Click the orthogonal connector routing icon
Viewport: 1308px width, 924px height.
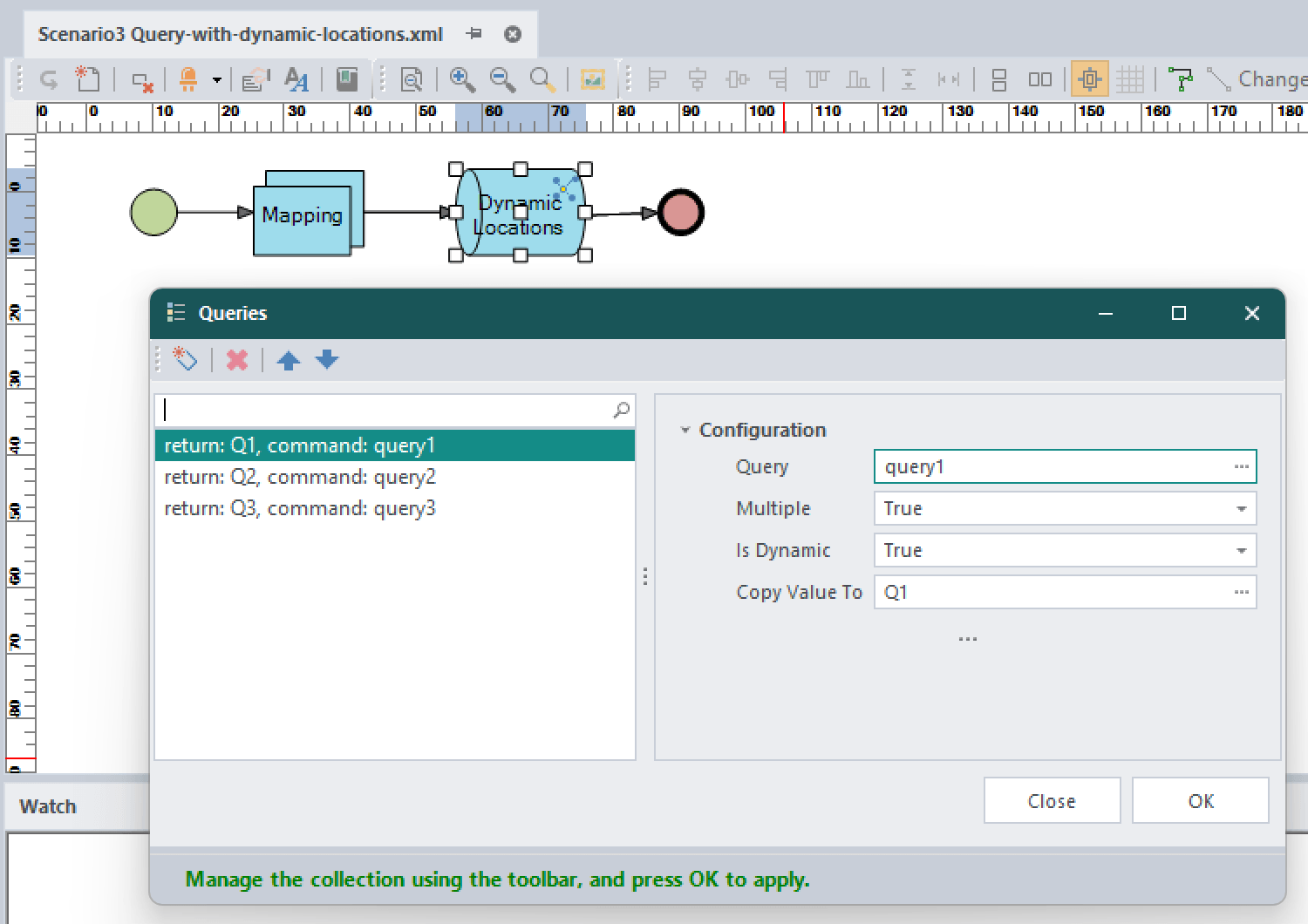[x=1181, y=80]
